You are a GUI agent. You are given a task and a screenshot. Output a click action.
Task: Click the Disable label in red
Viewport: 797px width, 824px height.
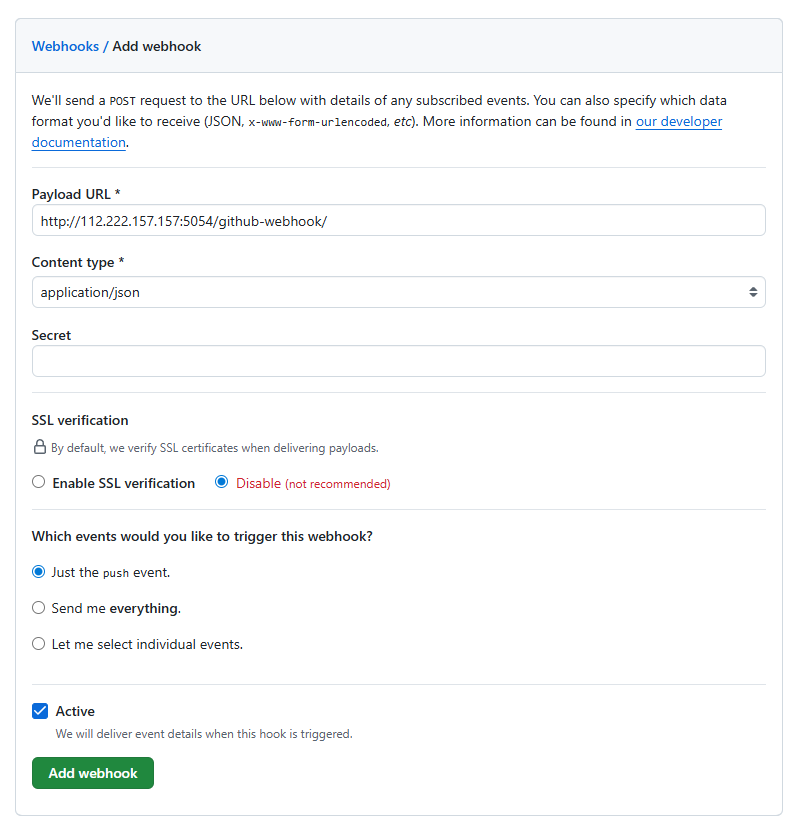point(258,483)
